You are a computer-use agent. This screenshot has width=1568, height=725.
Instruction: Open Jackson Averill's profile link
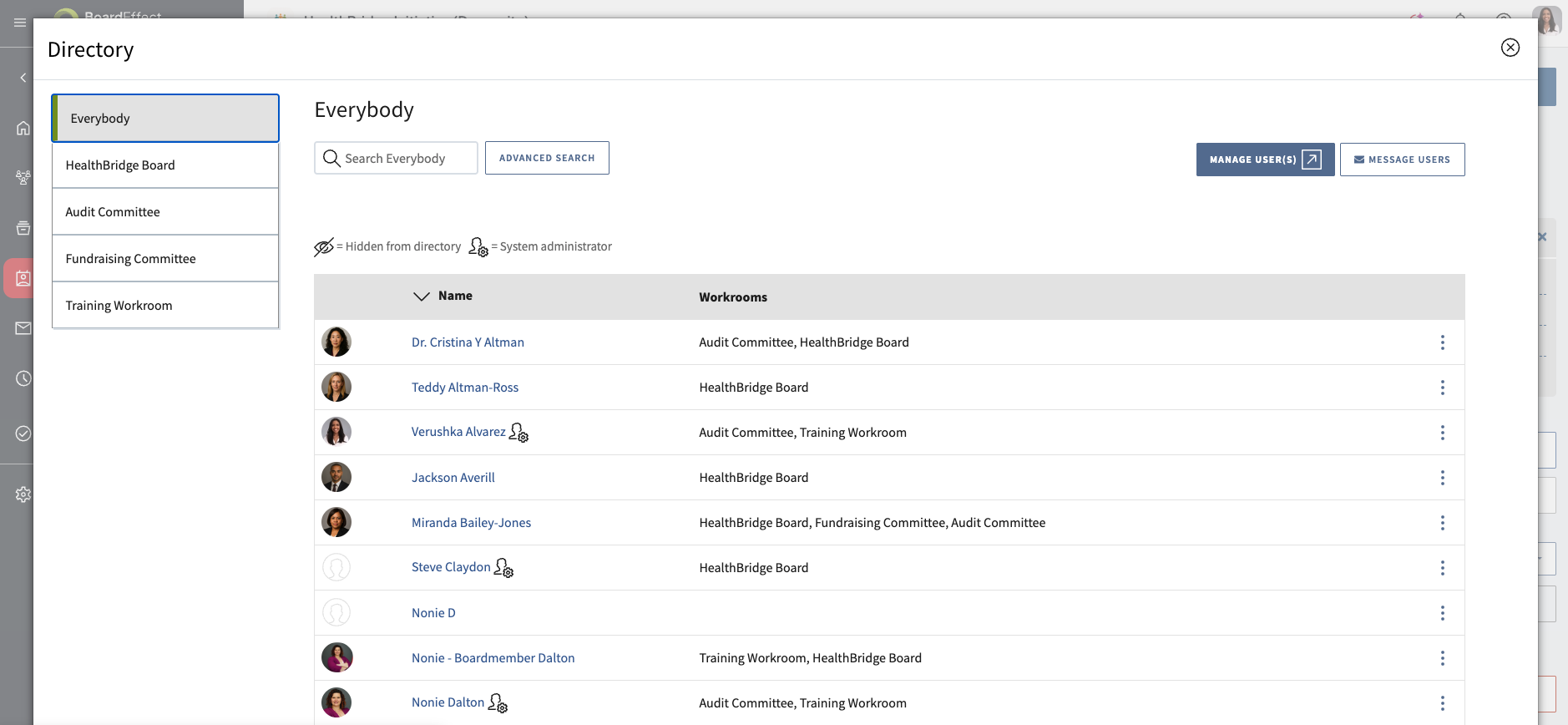tap(453, 478)
